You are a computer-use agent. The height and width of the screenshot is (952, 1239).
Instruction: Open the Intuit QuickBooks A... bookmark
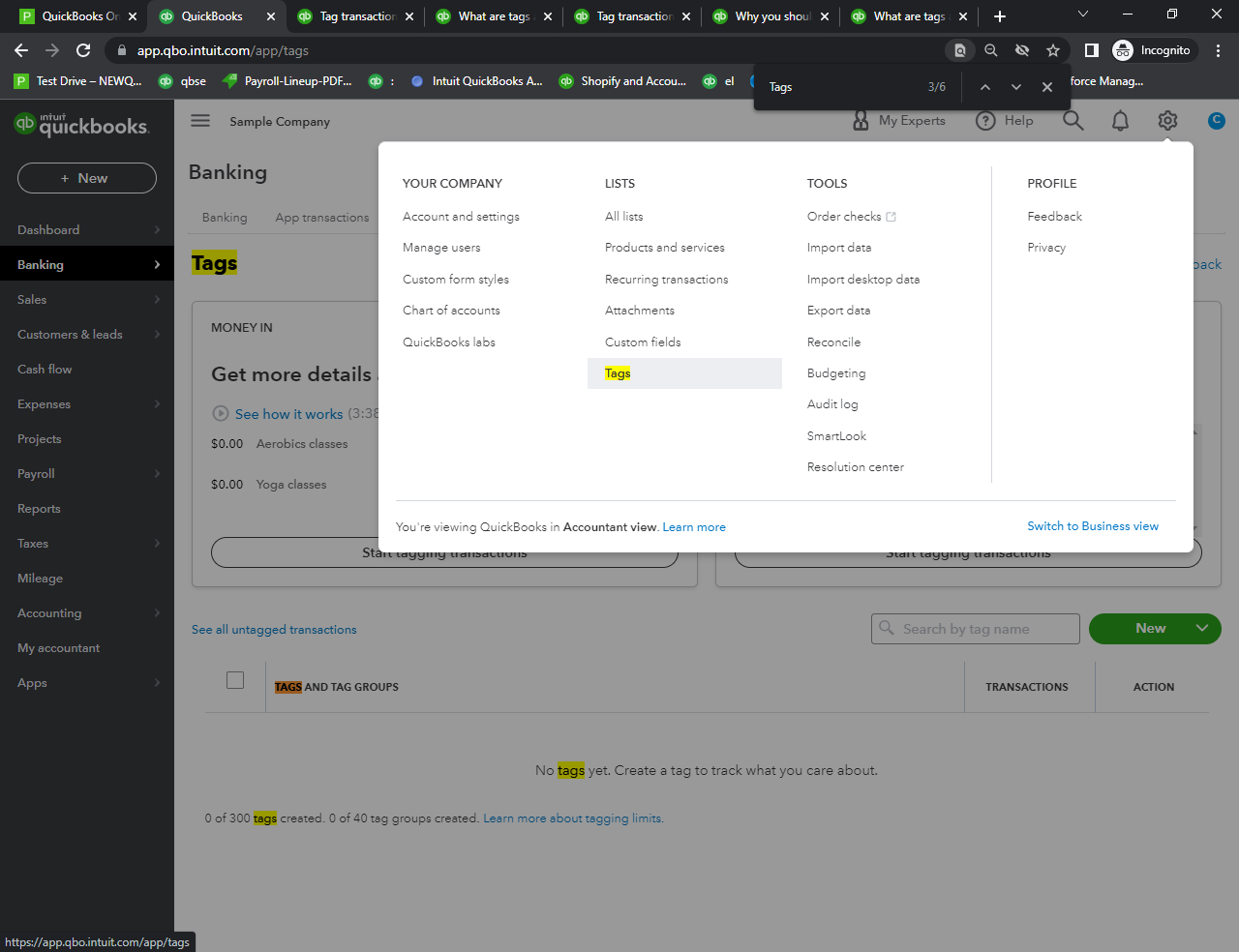[x=476, y=81]
